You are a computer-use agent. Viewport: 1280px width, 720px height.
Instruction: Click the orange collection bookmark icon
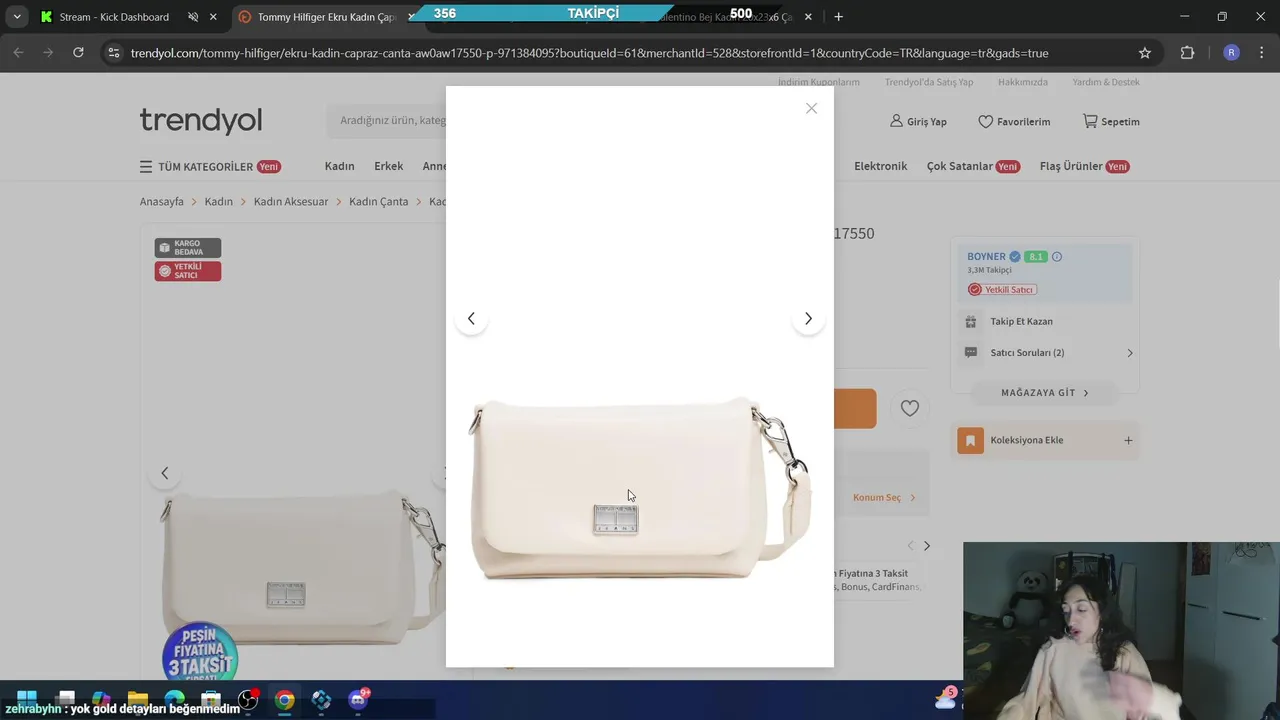pos(970,440)
